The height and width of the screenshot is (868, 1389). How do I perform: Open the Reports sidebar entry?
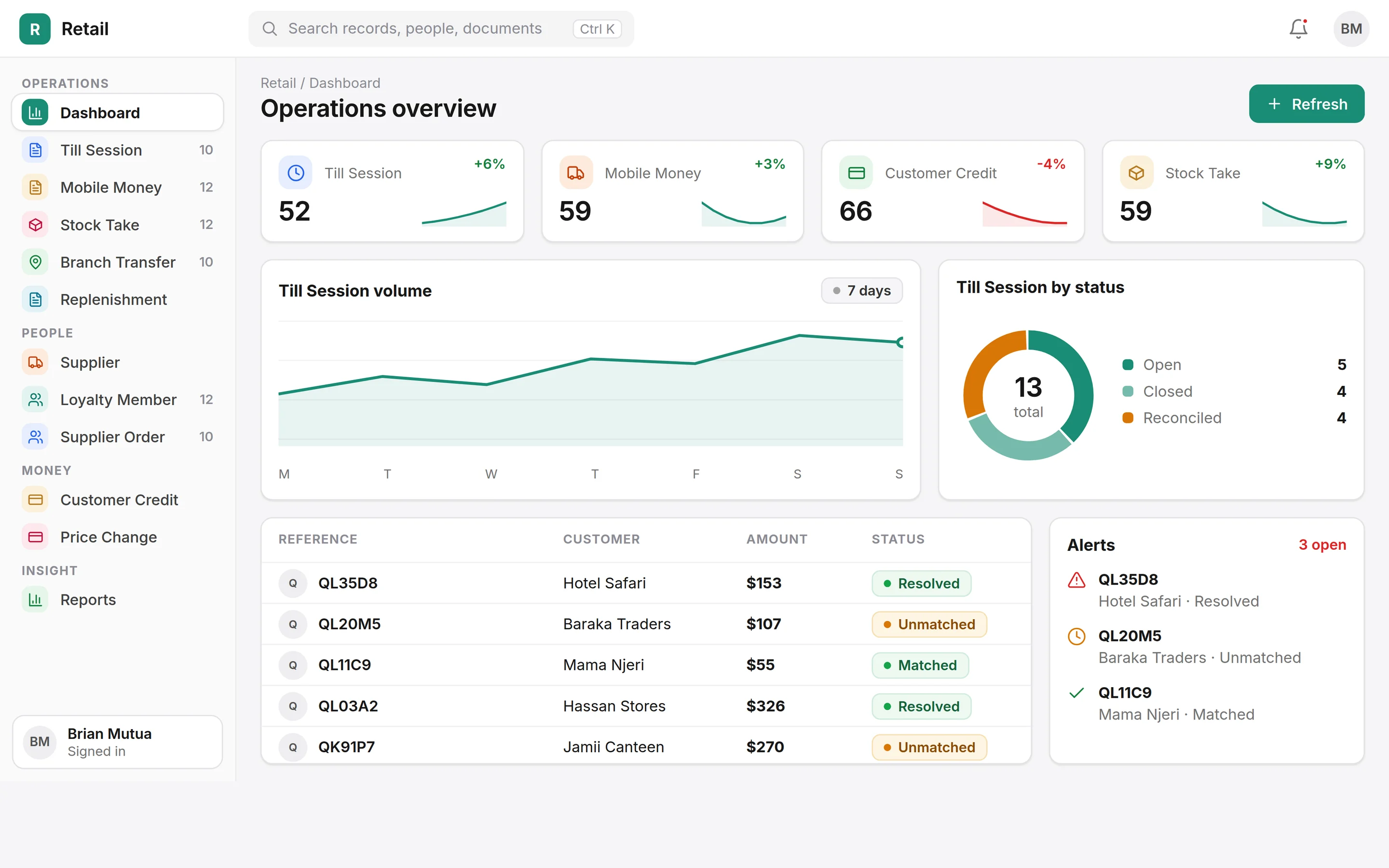(117, 599)
